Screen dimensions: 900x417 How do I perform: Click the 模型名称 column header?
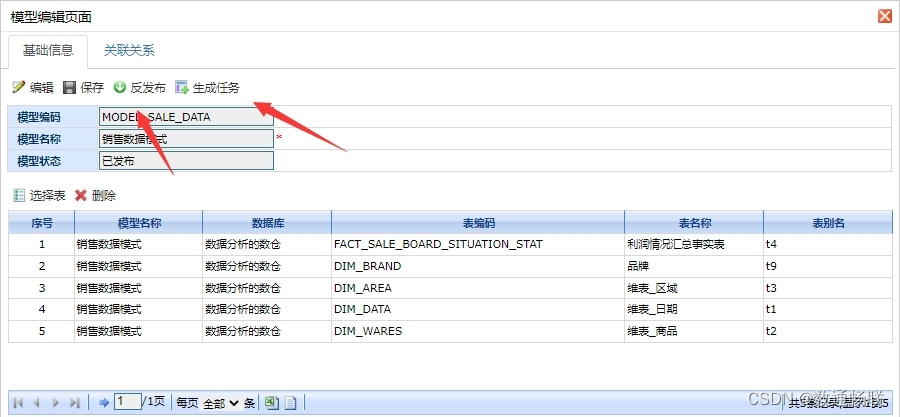(138, 223)
